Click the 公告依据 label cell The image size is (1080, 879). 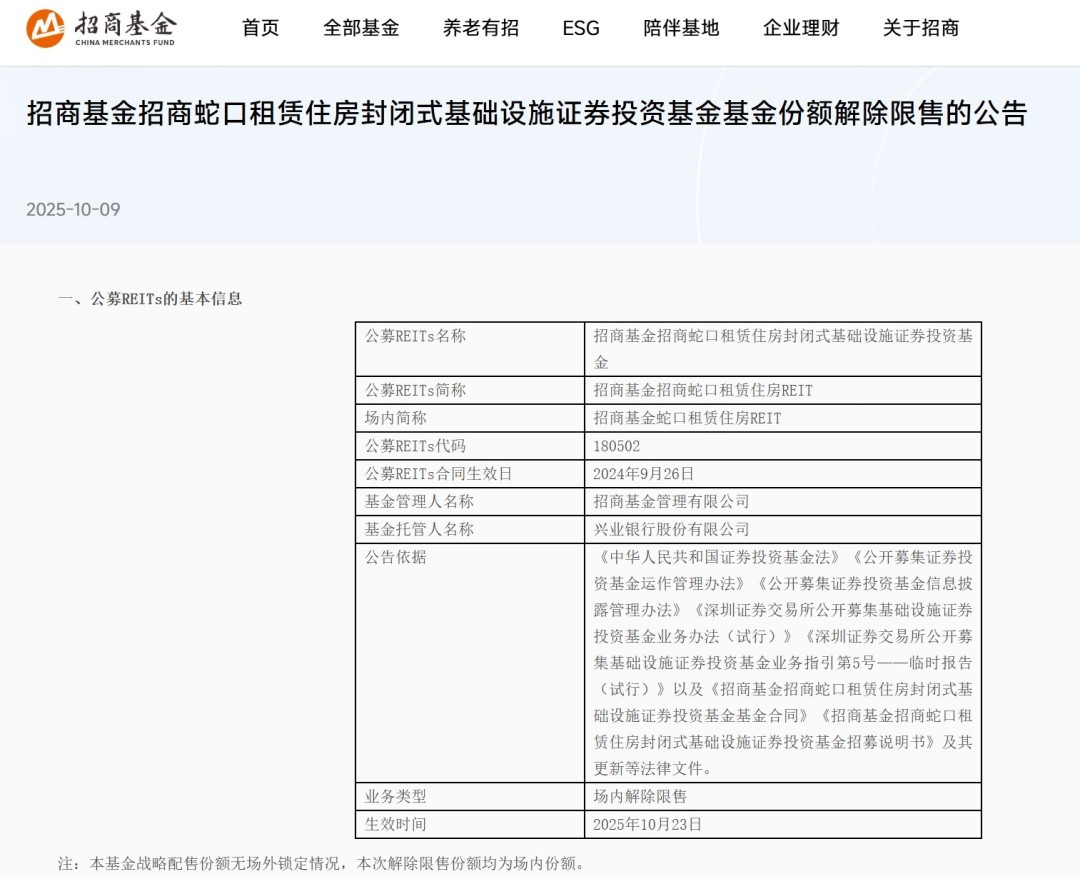coord(470,663)
